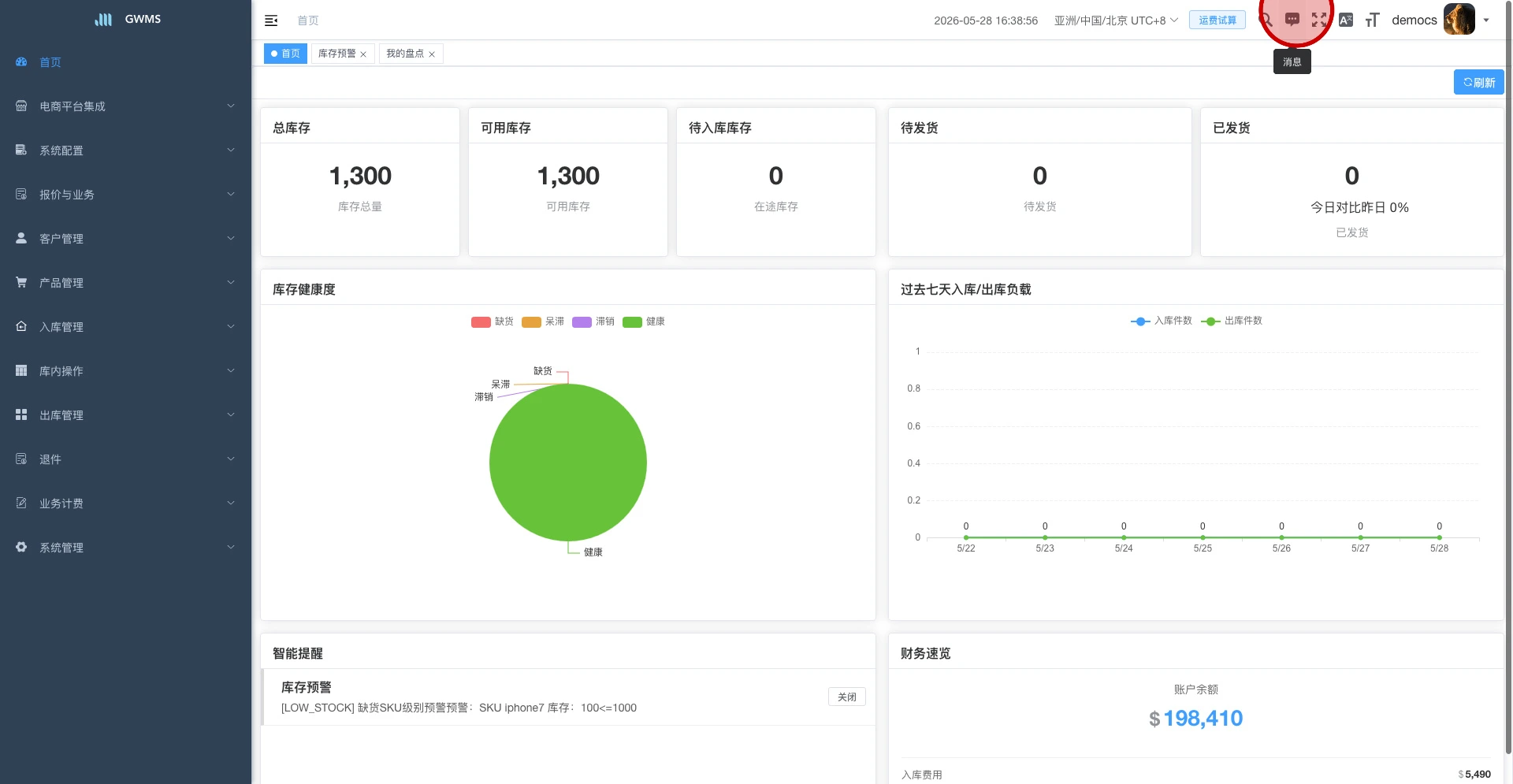The height and width of the screenshot is (784, 1513).
Task: Collapse sidebar with the hamburger icon
Action: [271, 20]
